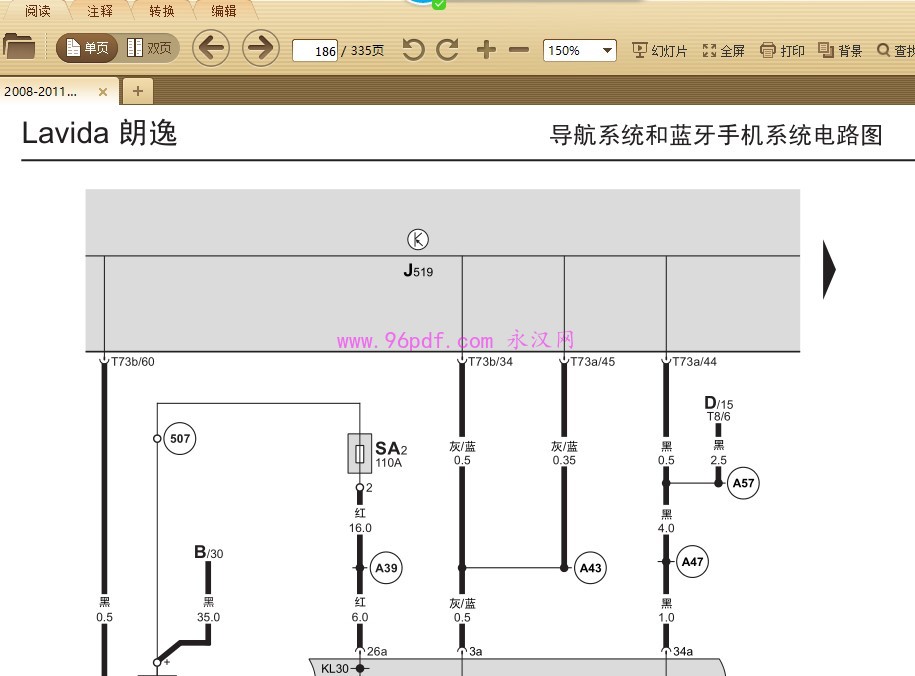Click the T73a/44 connector label

pyautogui.click(x=694, y=362)
